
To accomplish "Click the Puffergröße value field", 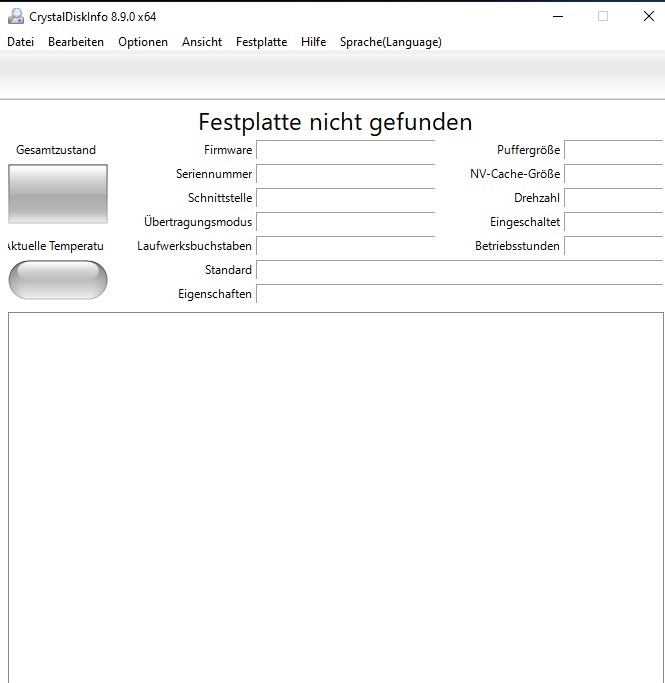I will 614,150.
